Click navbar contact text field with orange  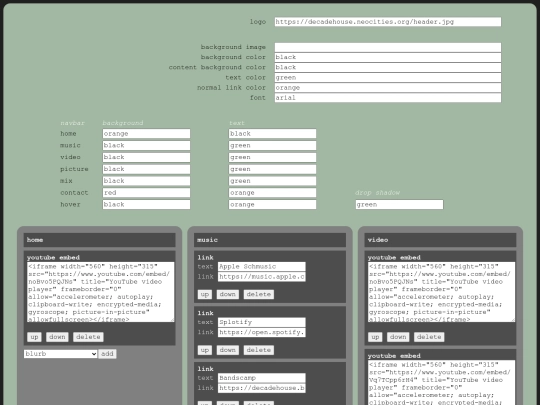tap(272, 193)
